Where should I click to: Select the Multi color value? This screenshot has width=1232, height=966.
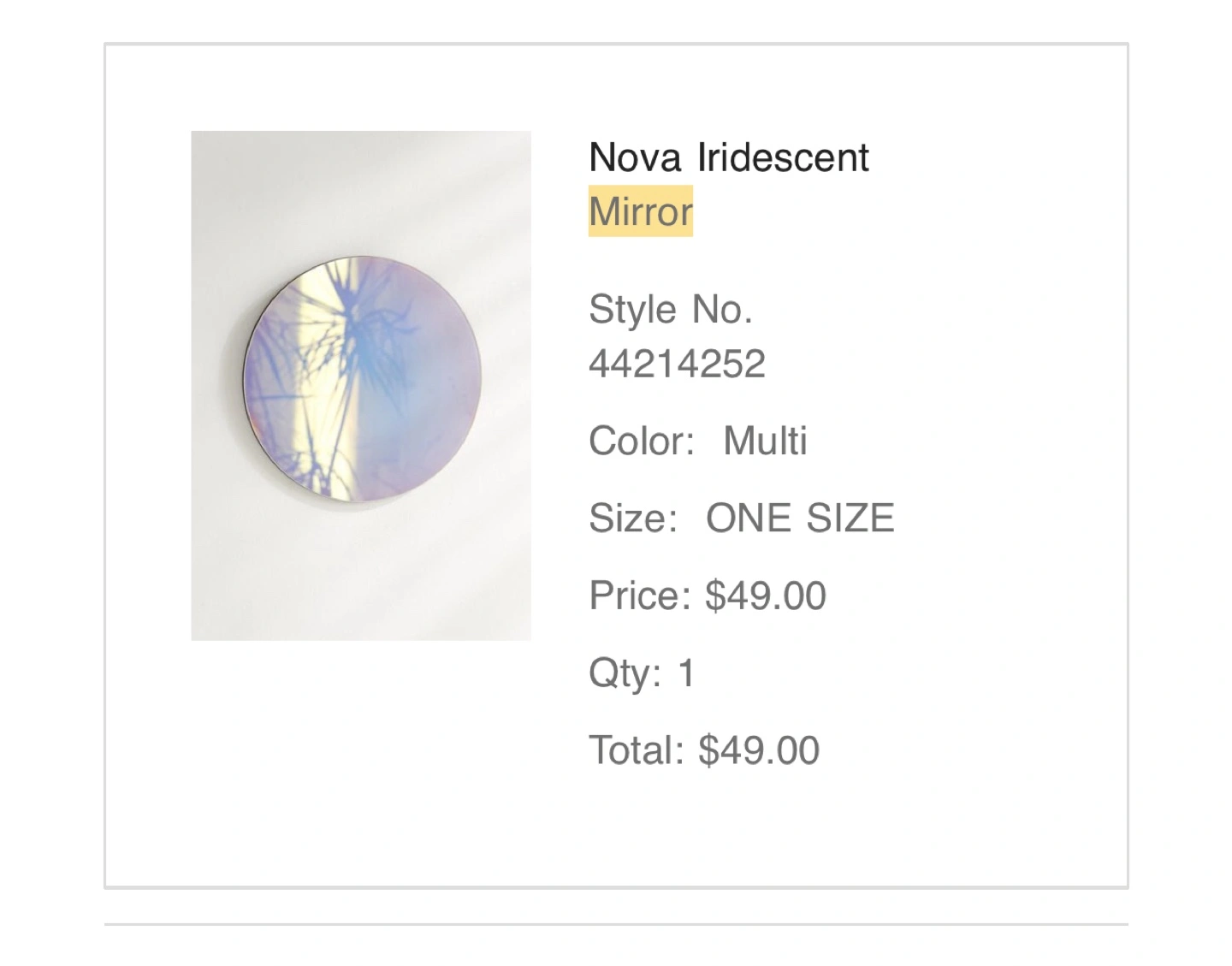pos(765,442)
